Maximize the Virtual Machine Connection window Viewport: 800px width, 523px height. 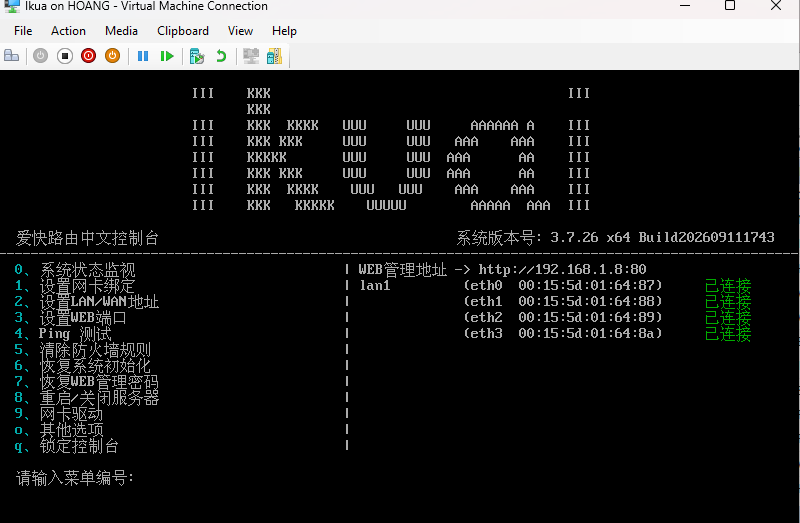tap(730, 6)
